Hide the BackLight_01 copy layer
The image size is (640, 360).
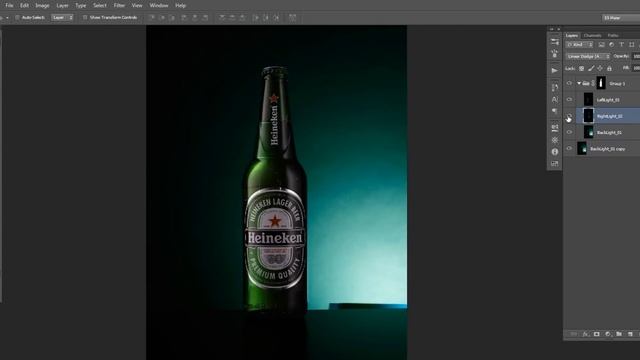[x=569, y=149]
